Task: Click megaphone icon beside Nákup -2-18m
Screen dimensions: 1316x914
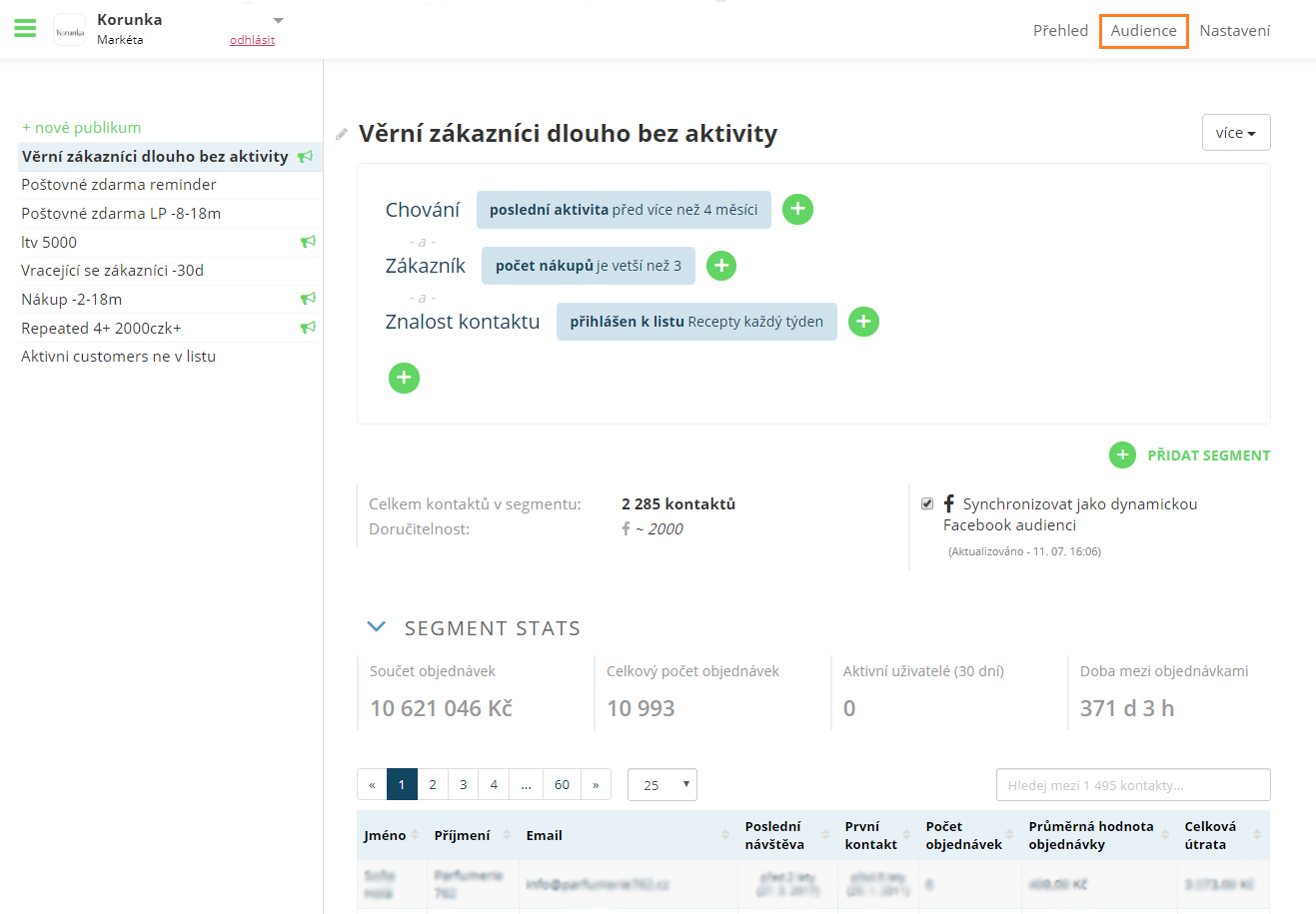Action: tap(308, 299)
